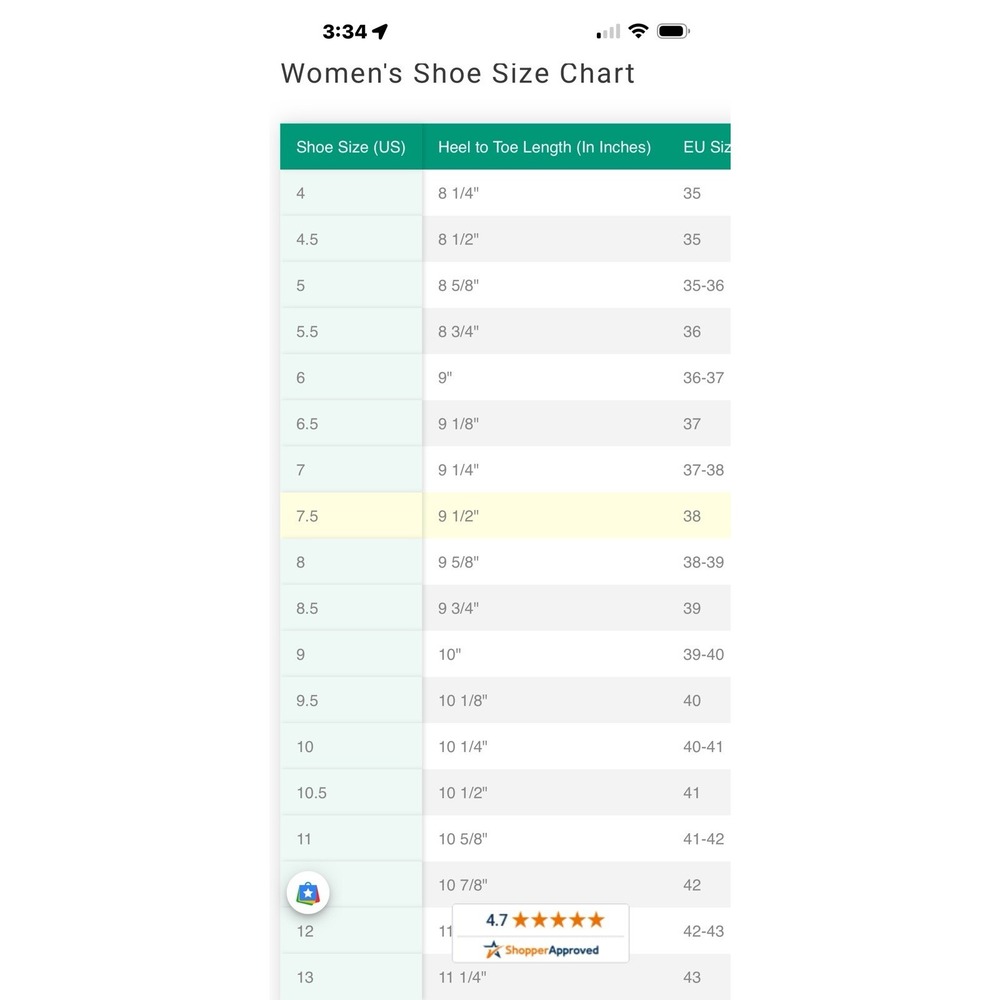Tap the shopping bag floating icon
The width and height of the screenshot is (1000, 1000).
coord(308,893)
